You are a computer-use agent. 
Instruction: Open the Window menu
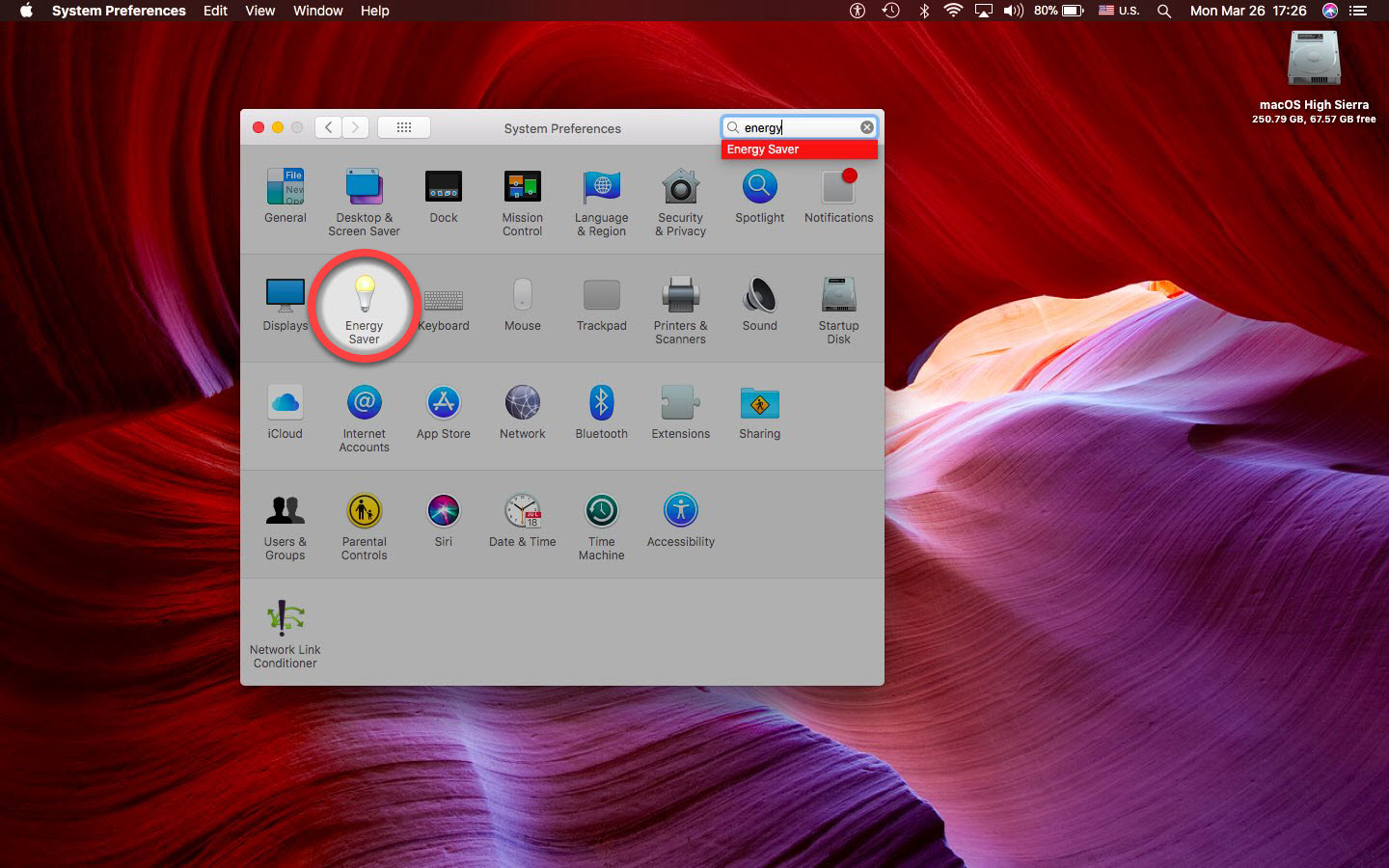tap(318, 11)
